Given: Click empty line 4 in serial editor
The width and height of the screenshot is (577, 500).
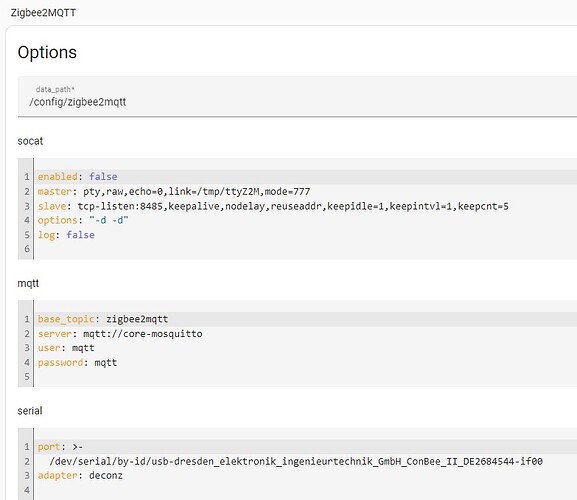Looking at the screenshot, I should [305, 490].
